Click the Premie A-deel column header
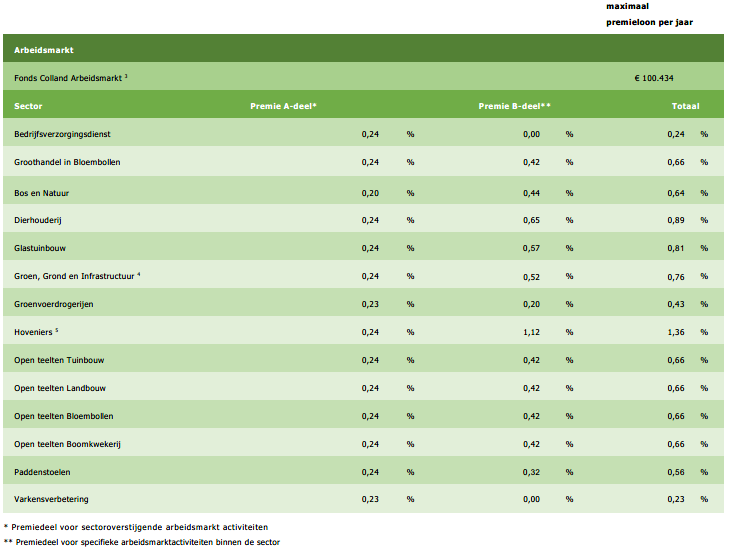Screen dimensions: 730x548 283,105
